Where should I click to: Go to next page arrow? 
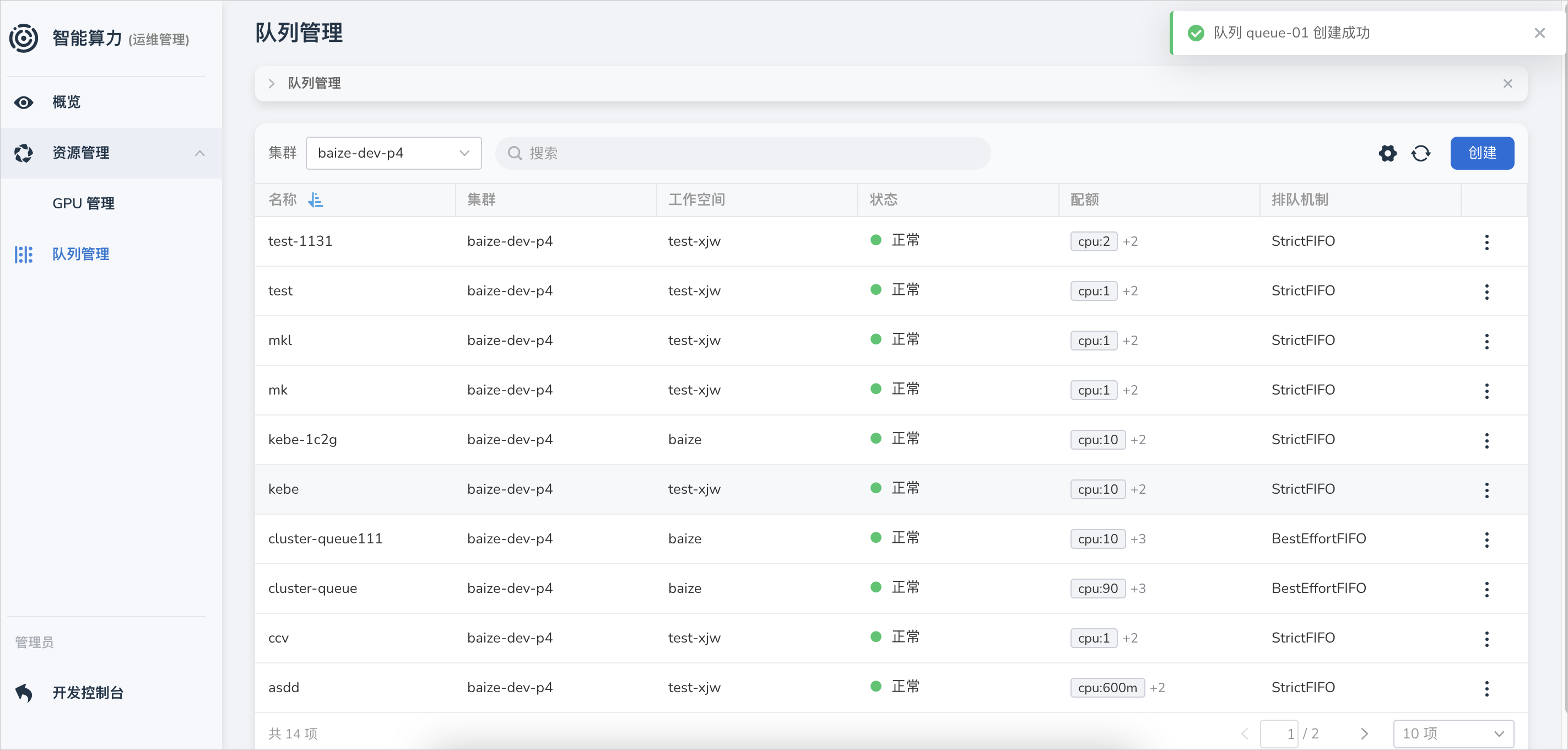click(1364, 733)
